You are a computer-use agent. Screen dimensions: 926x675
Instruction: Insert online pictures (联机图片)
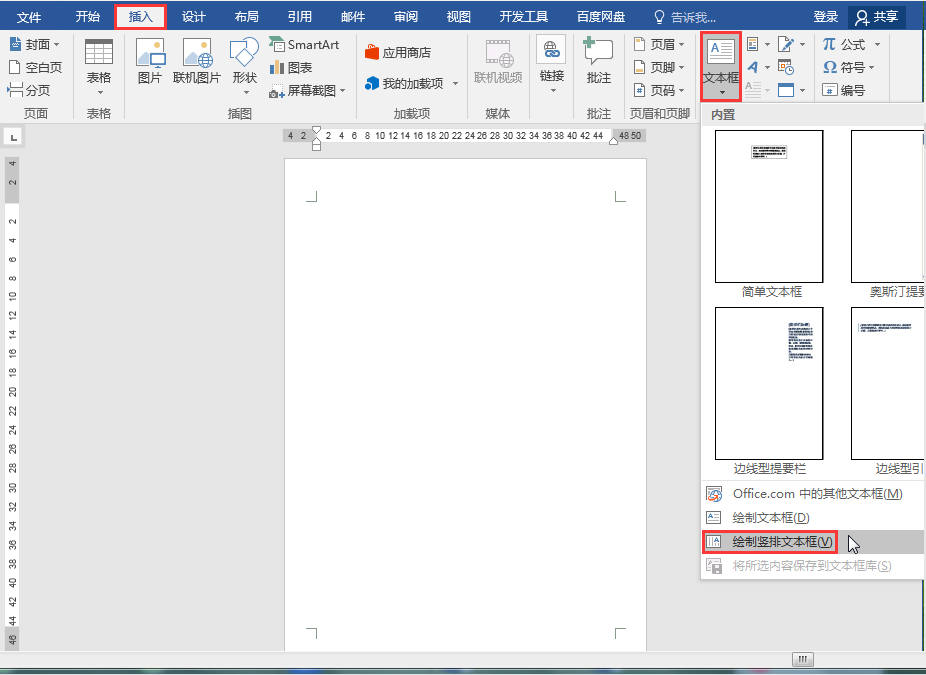point(197,61)
